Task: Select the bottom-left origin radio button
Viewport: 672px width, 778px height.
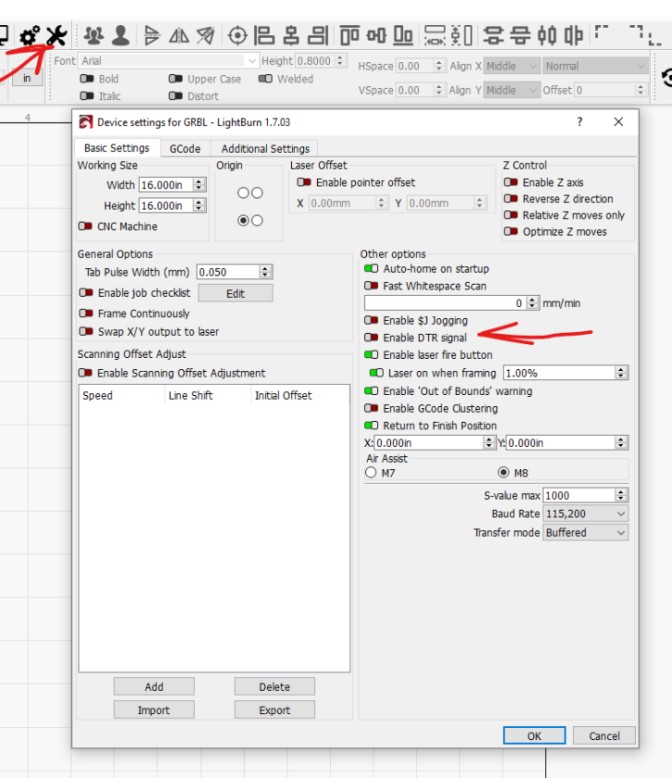Action: coord(243,220)
